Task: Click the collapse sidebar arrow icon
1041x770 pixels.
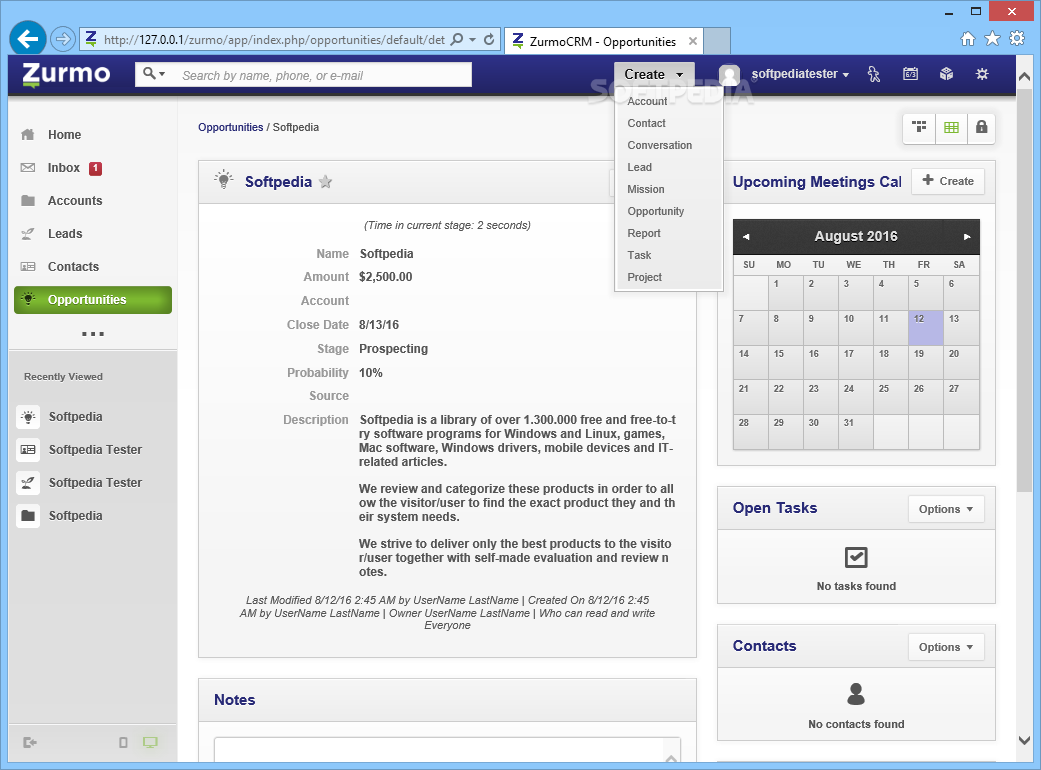Action: click(x=29, y=742)
